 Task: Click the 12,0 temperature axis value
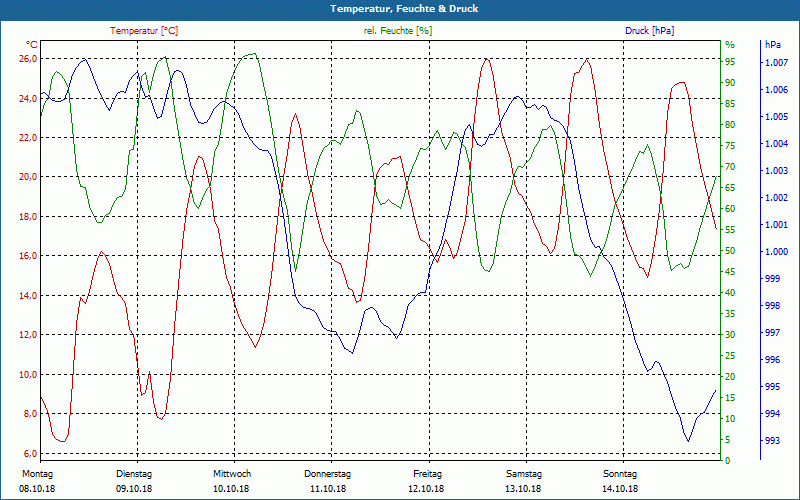[x=28, y=335]
